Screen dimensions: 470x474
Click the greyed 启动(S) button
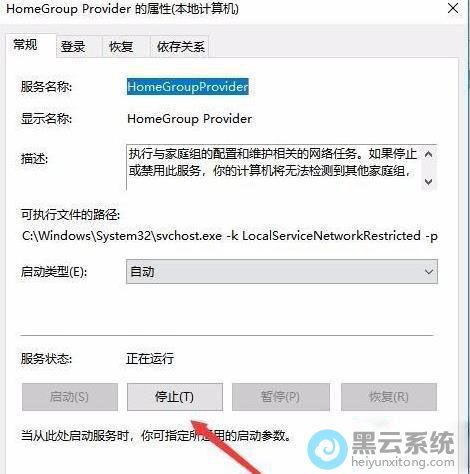70,397
